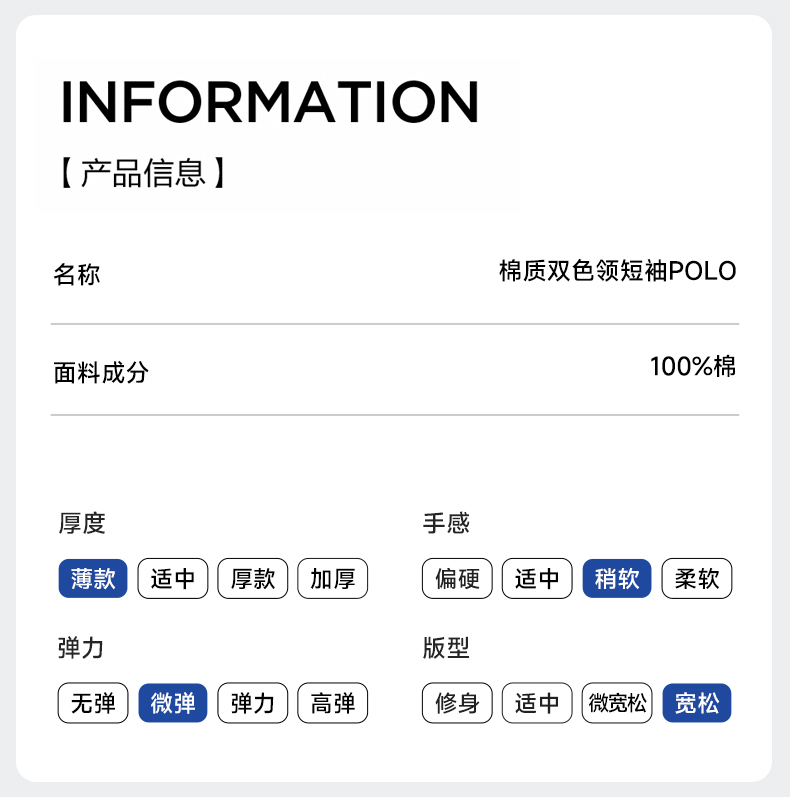Select the 微宽松 fit chip

(617, 703)
